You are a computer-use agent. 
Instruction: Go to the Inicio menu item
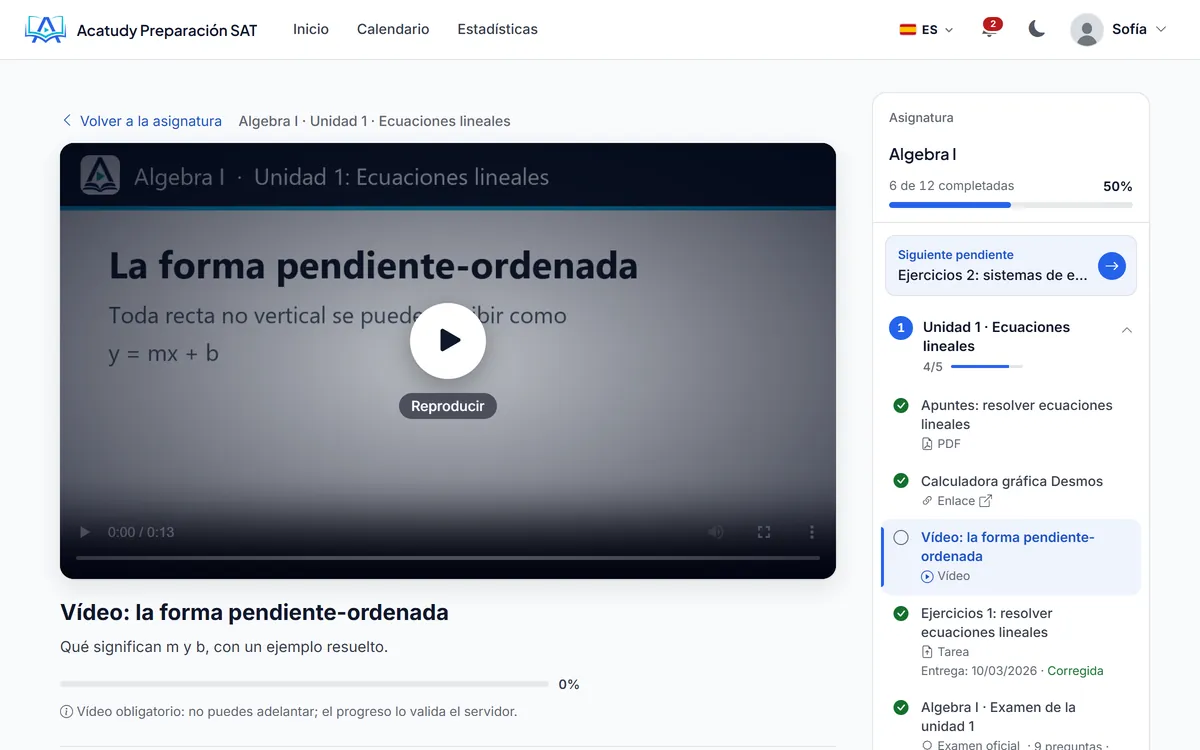coord(311,30)
